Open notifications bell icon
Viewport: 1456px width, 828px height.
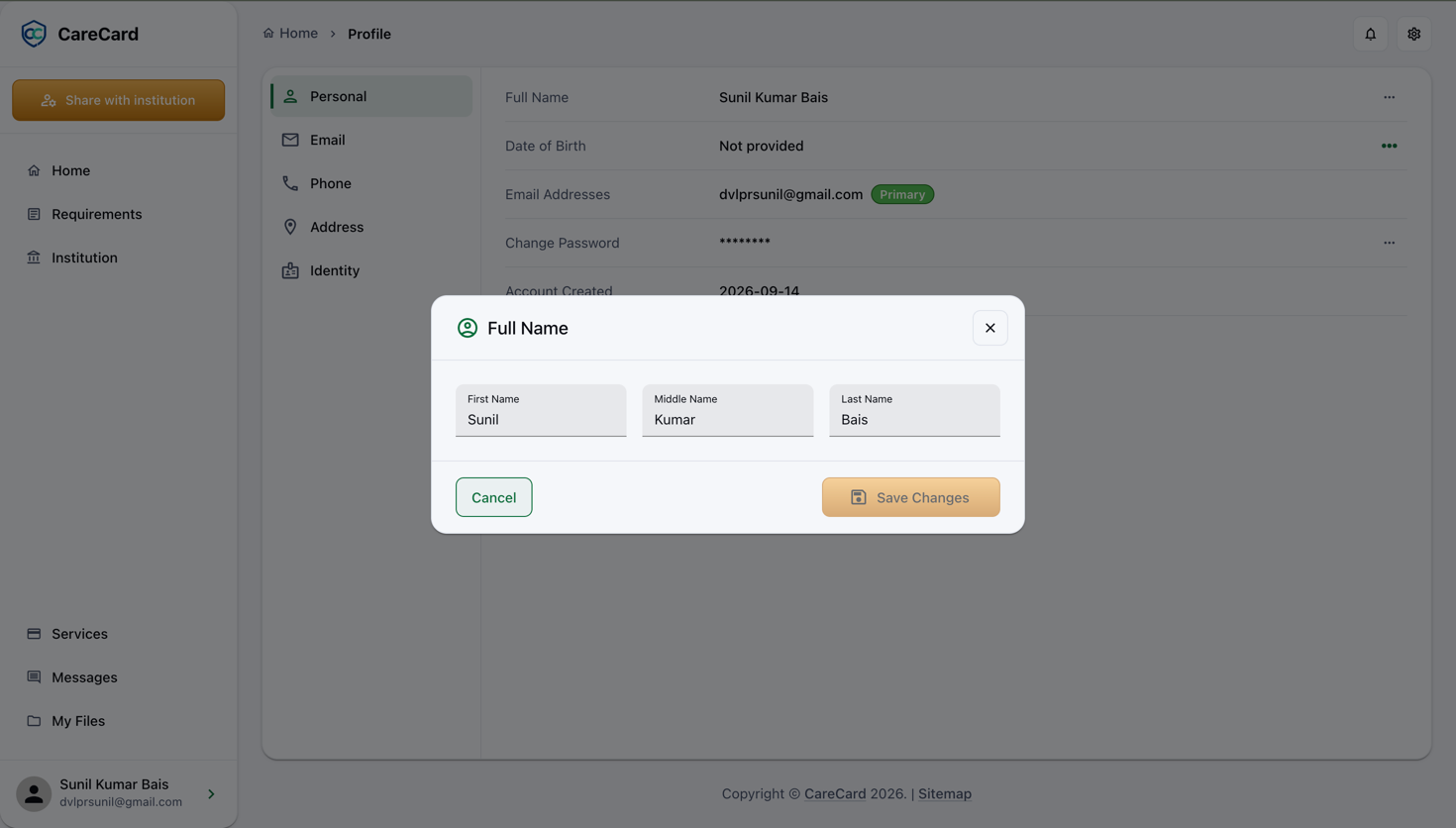tap(1371, 34)
